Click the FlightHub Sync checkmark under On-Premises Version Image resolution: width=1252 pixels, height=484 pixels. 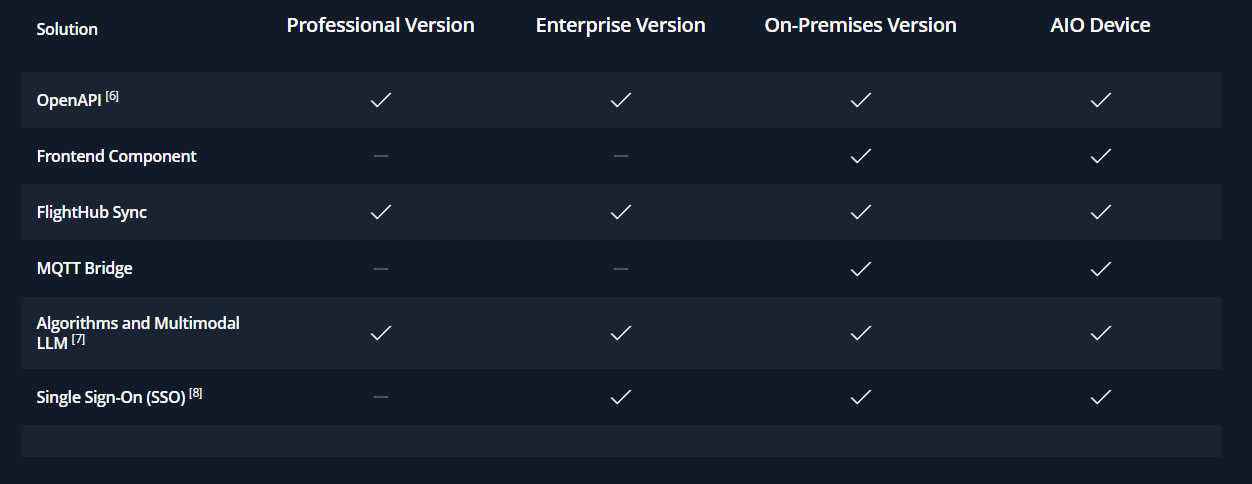(860, 212)
